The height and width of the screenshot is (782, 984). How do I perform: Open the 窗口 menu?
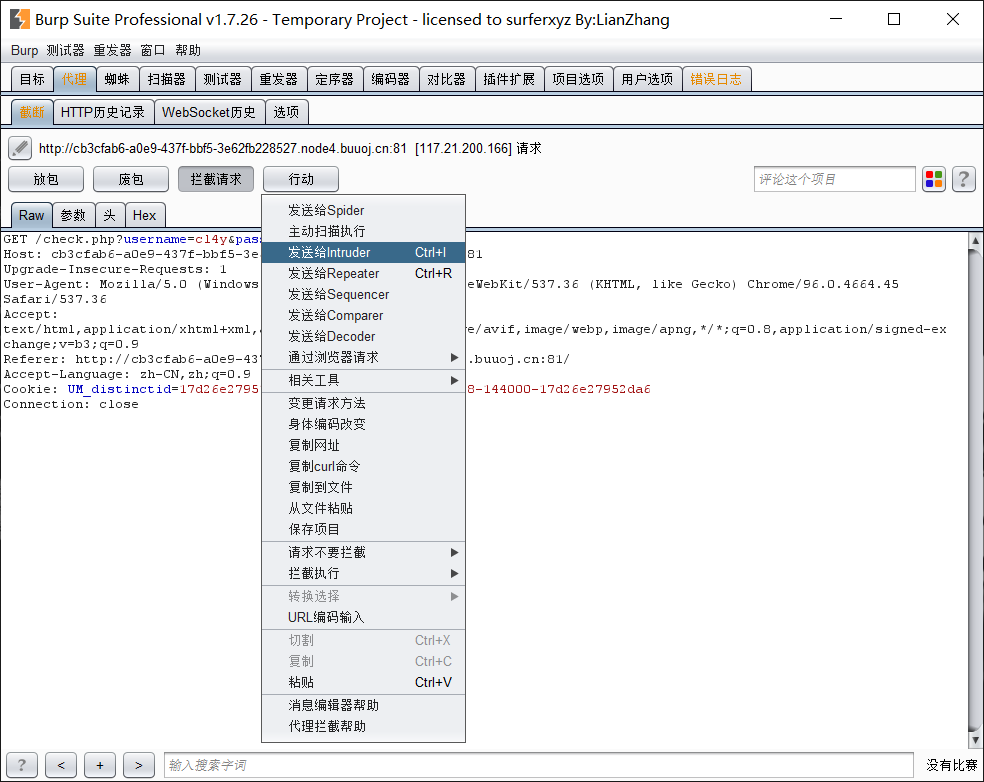click(x=152, y=50)
